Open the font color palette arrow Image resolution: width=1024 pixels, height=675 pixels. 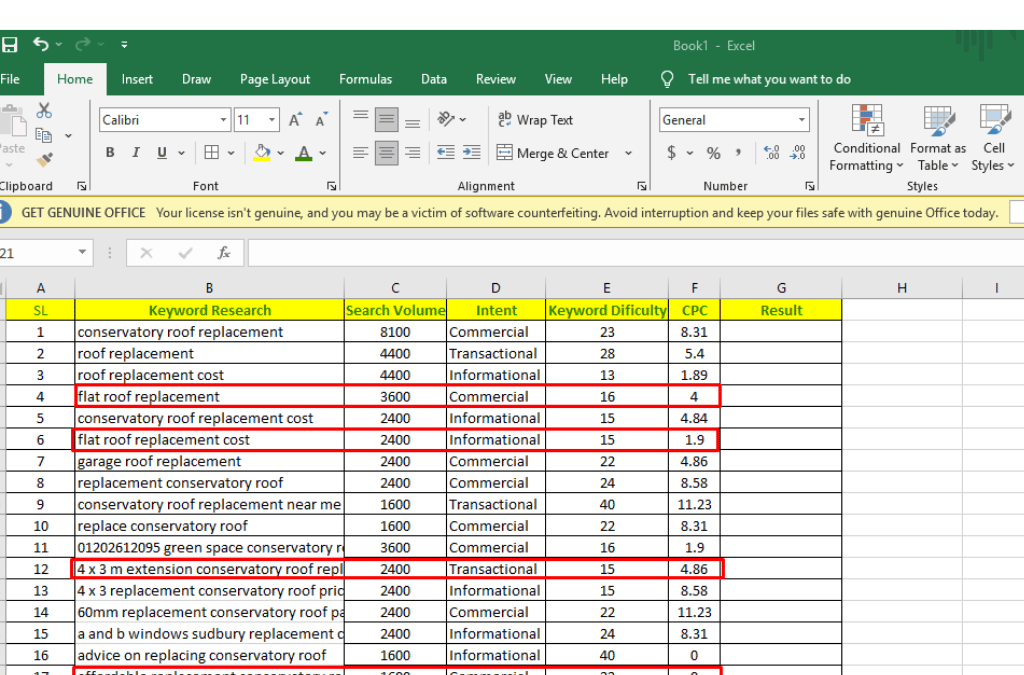323,153
